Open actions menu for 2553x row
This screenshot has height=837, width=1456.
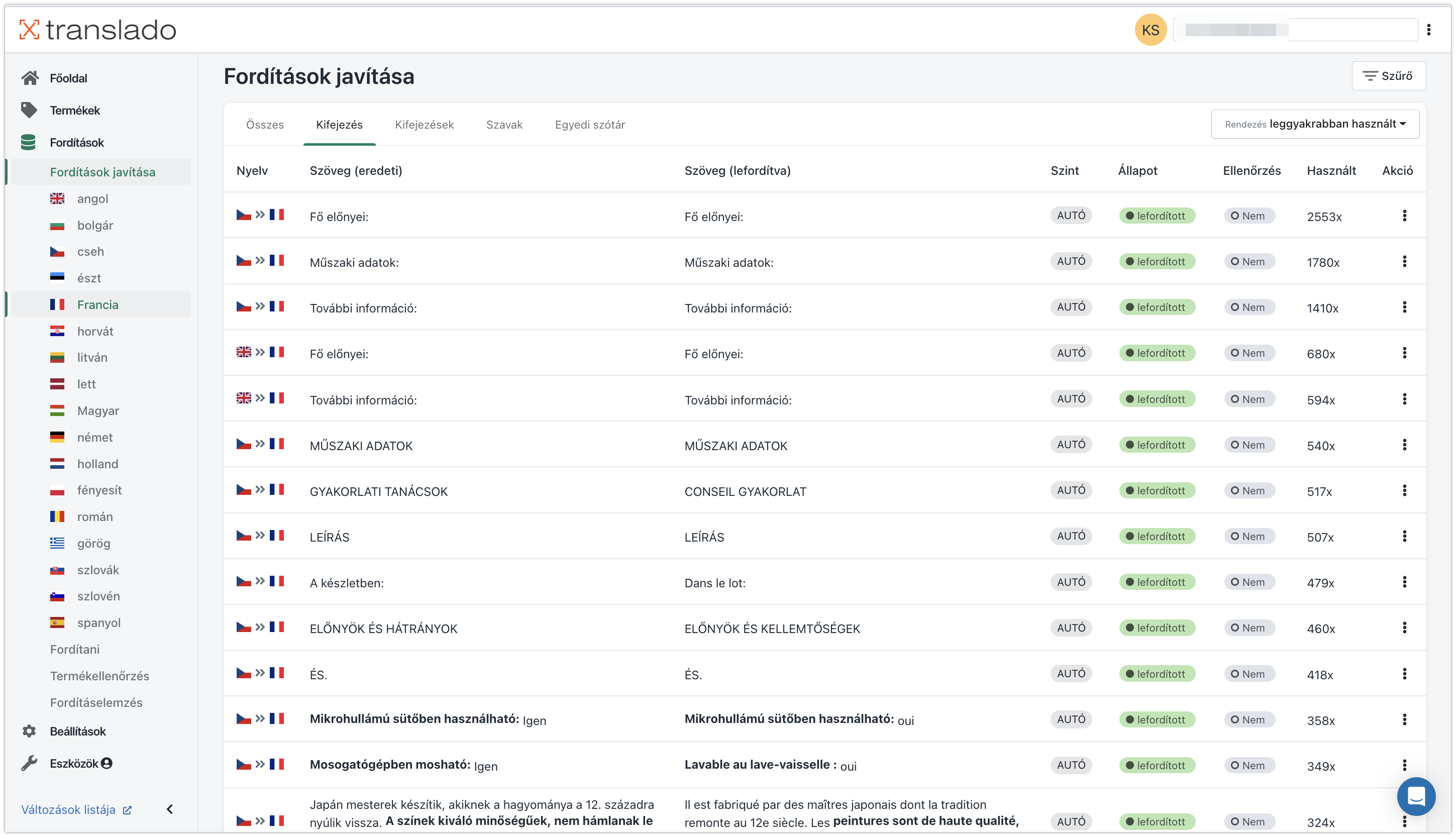click(x=1404, y=216)
